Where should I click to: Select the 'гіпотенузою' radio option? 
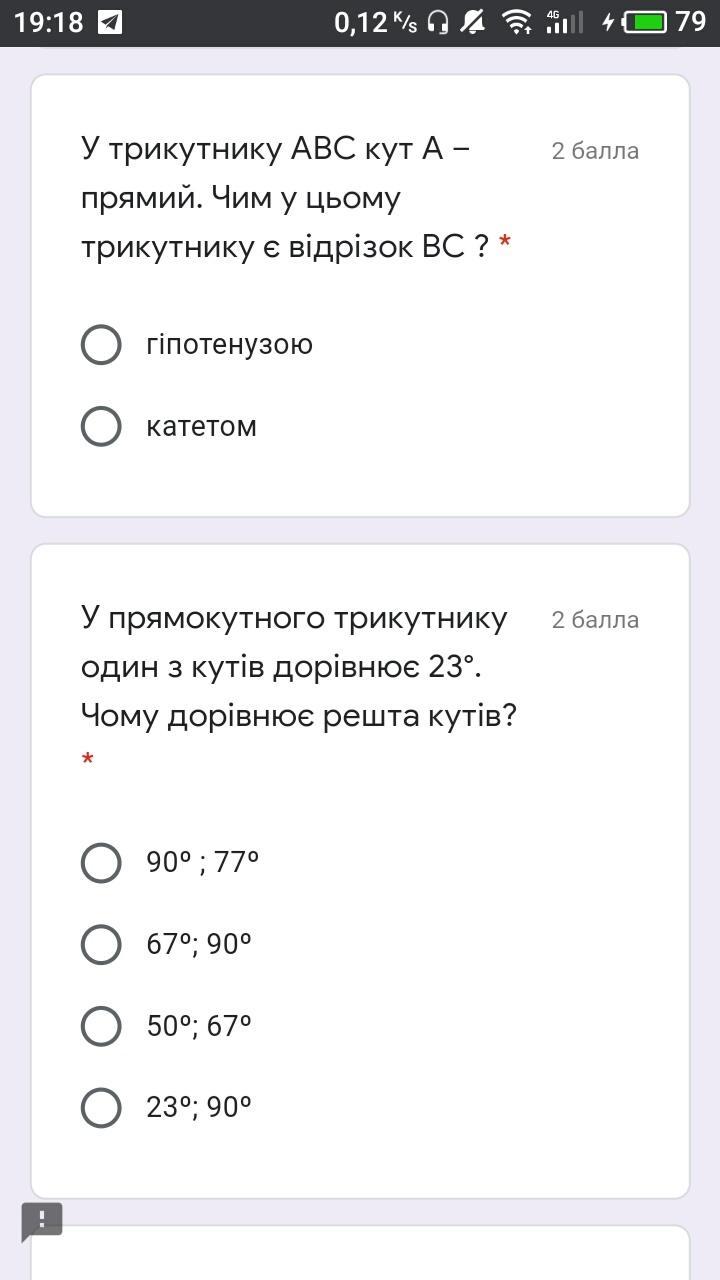coord(101,344)
